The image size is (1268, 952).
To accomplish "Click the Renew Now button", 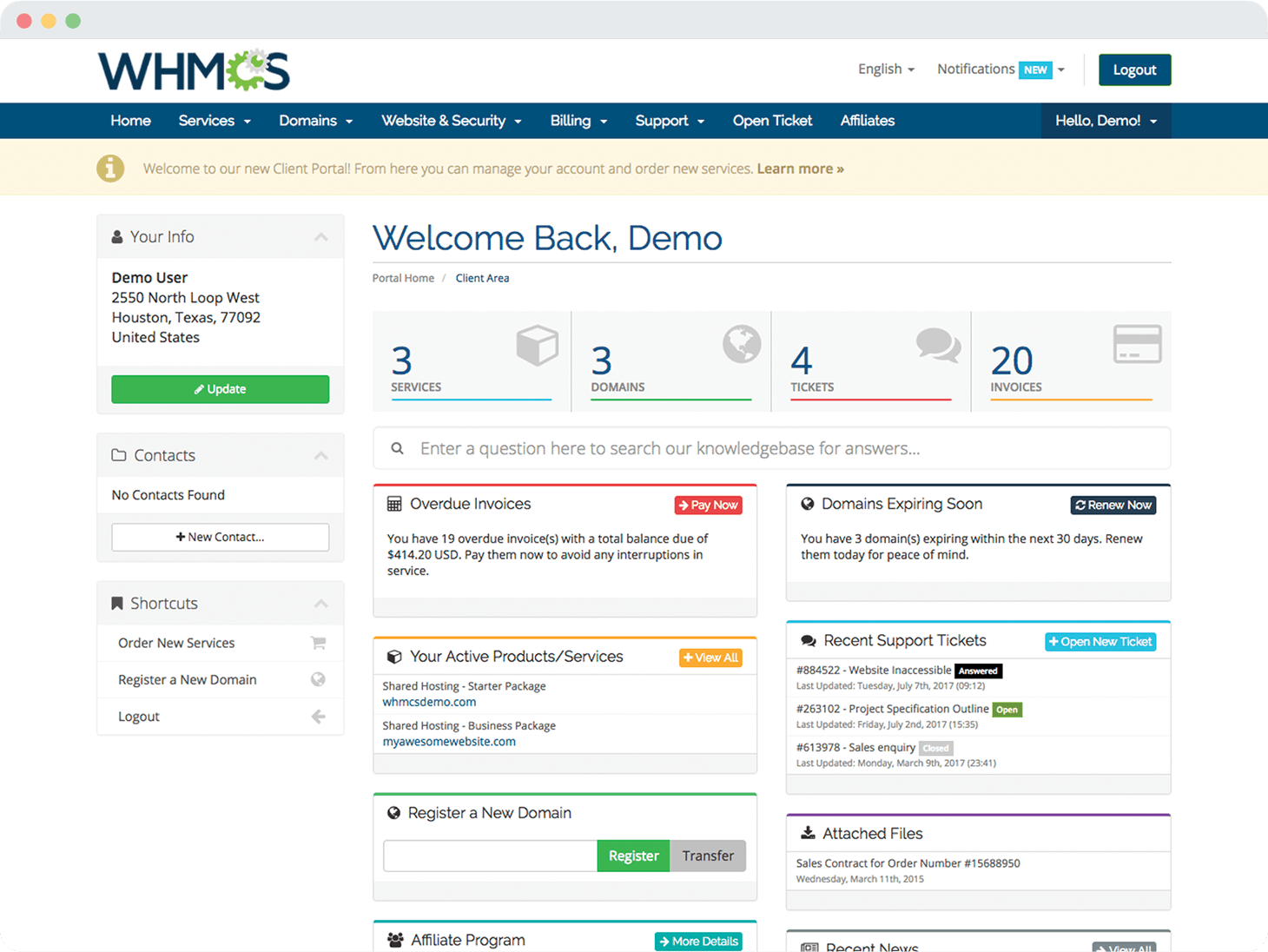I will pos(1113,505).
